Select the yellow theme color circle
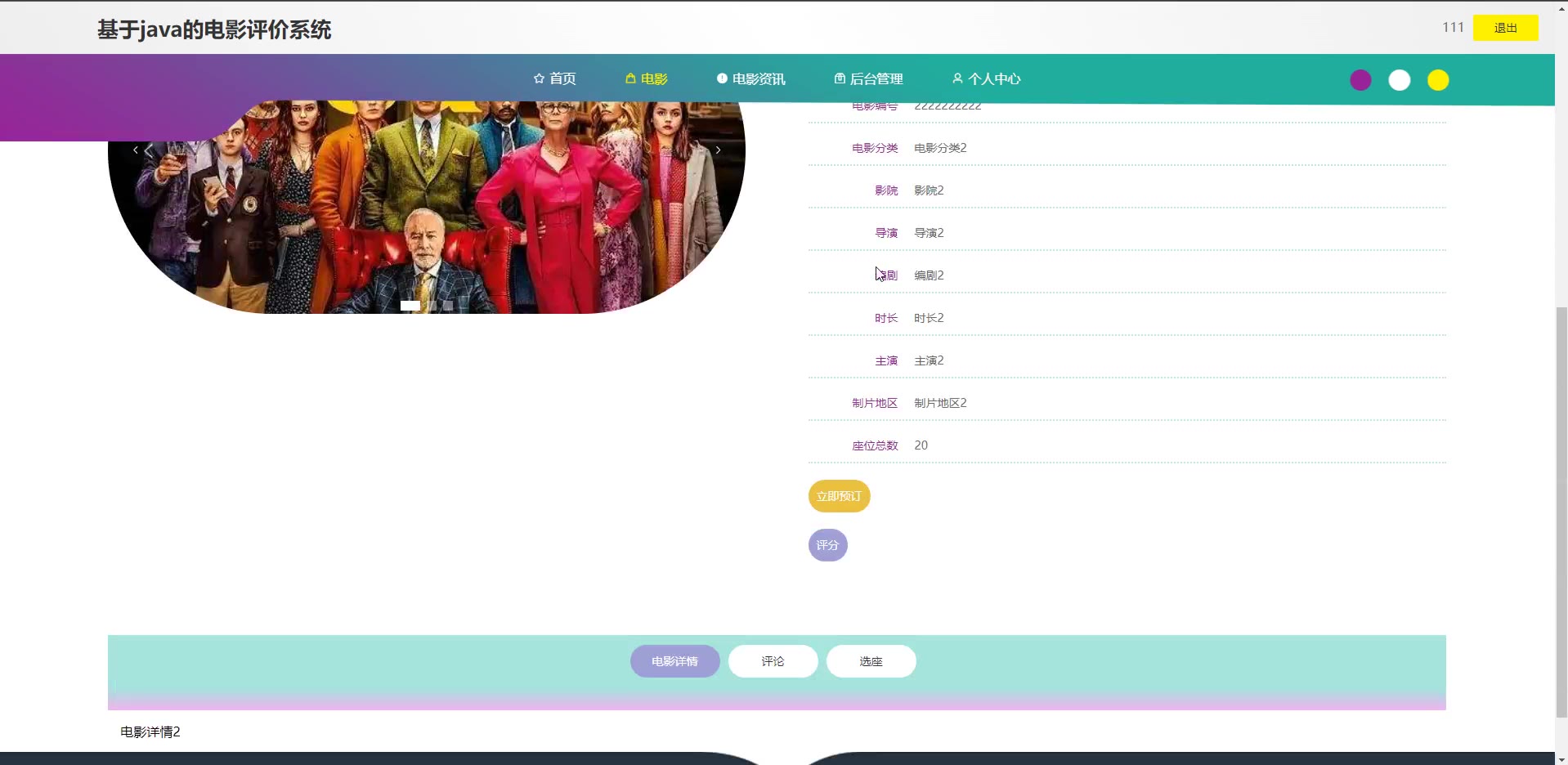This screenshot has width=1568, height=765. coord(1438,80)
